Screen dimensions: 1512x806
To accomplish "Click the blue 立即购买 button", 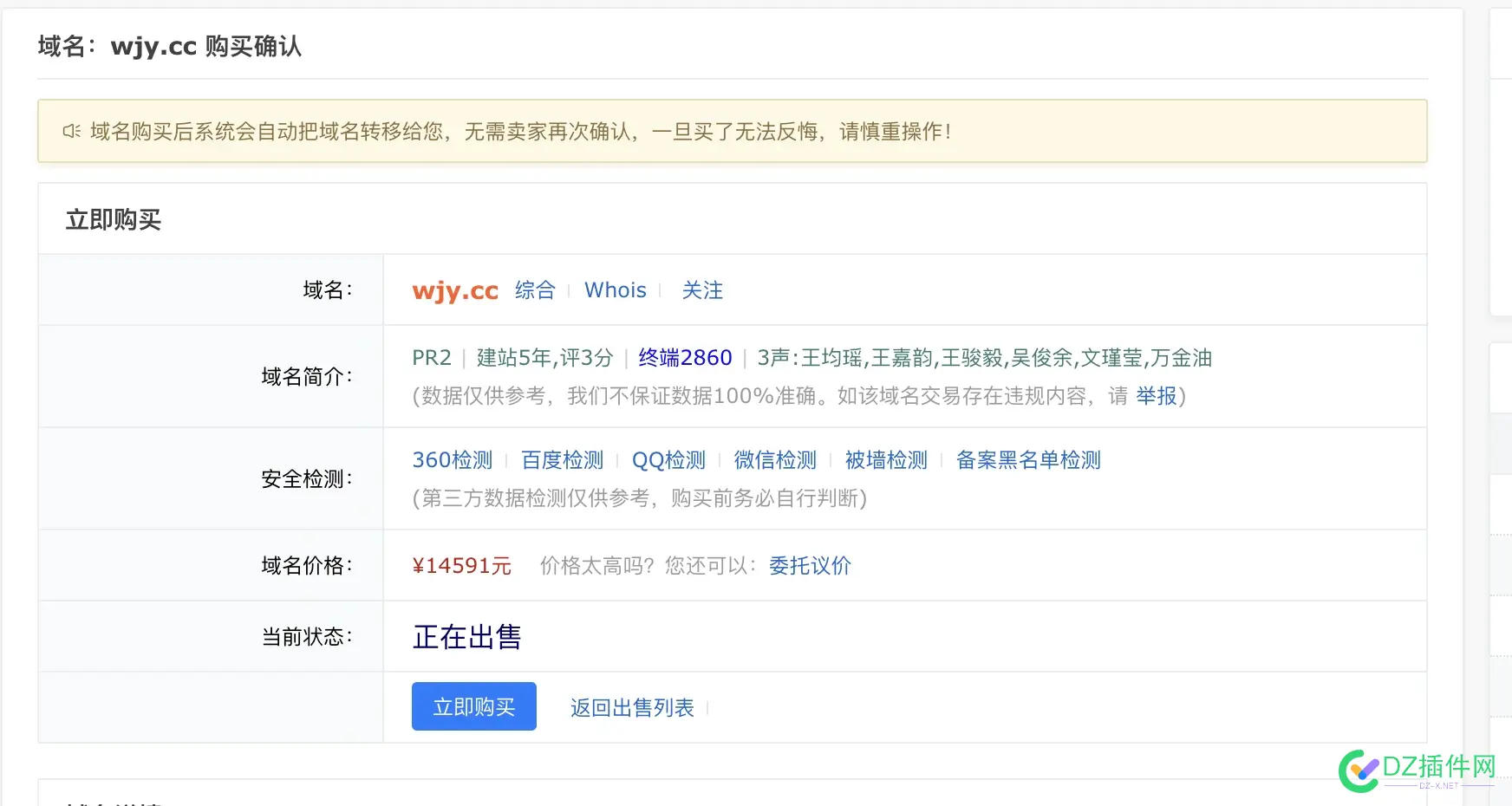I will (x=473, y=706).
